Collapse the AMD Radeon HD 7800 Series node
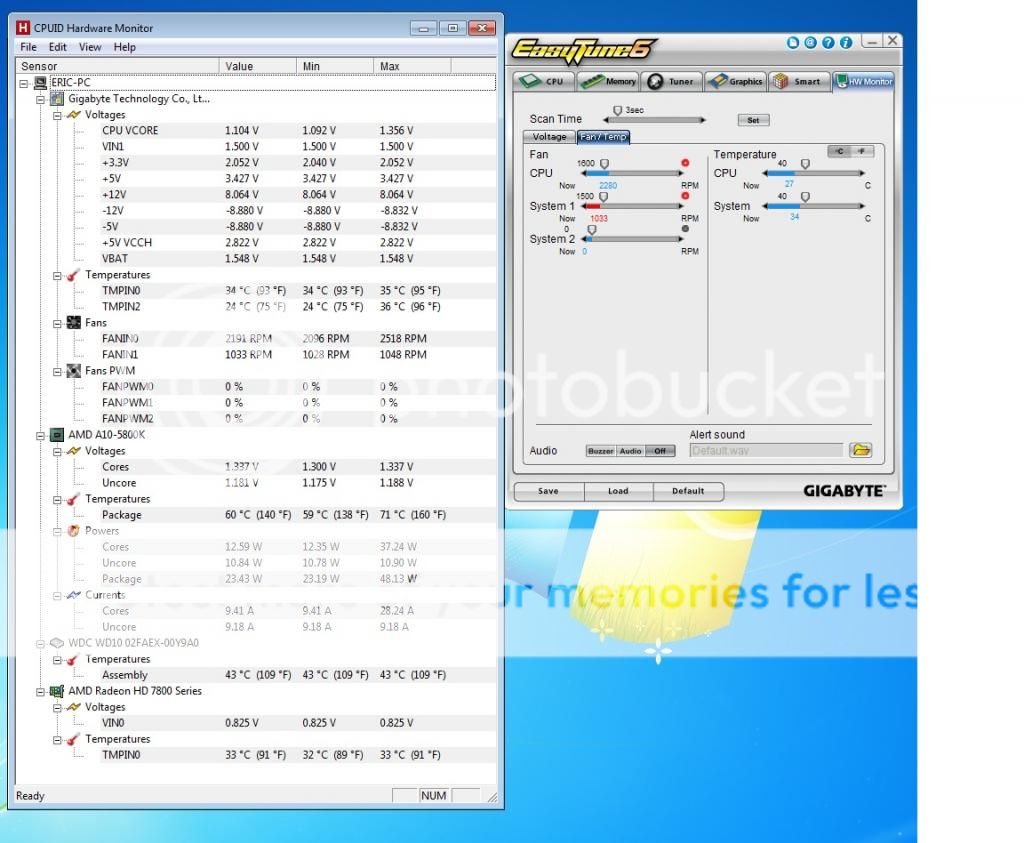The image size is (1024, 843). click(x=40, y=692)
